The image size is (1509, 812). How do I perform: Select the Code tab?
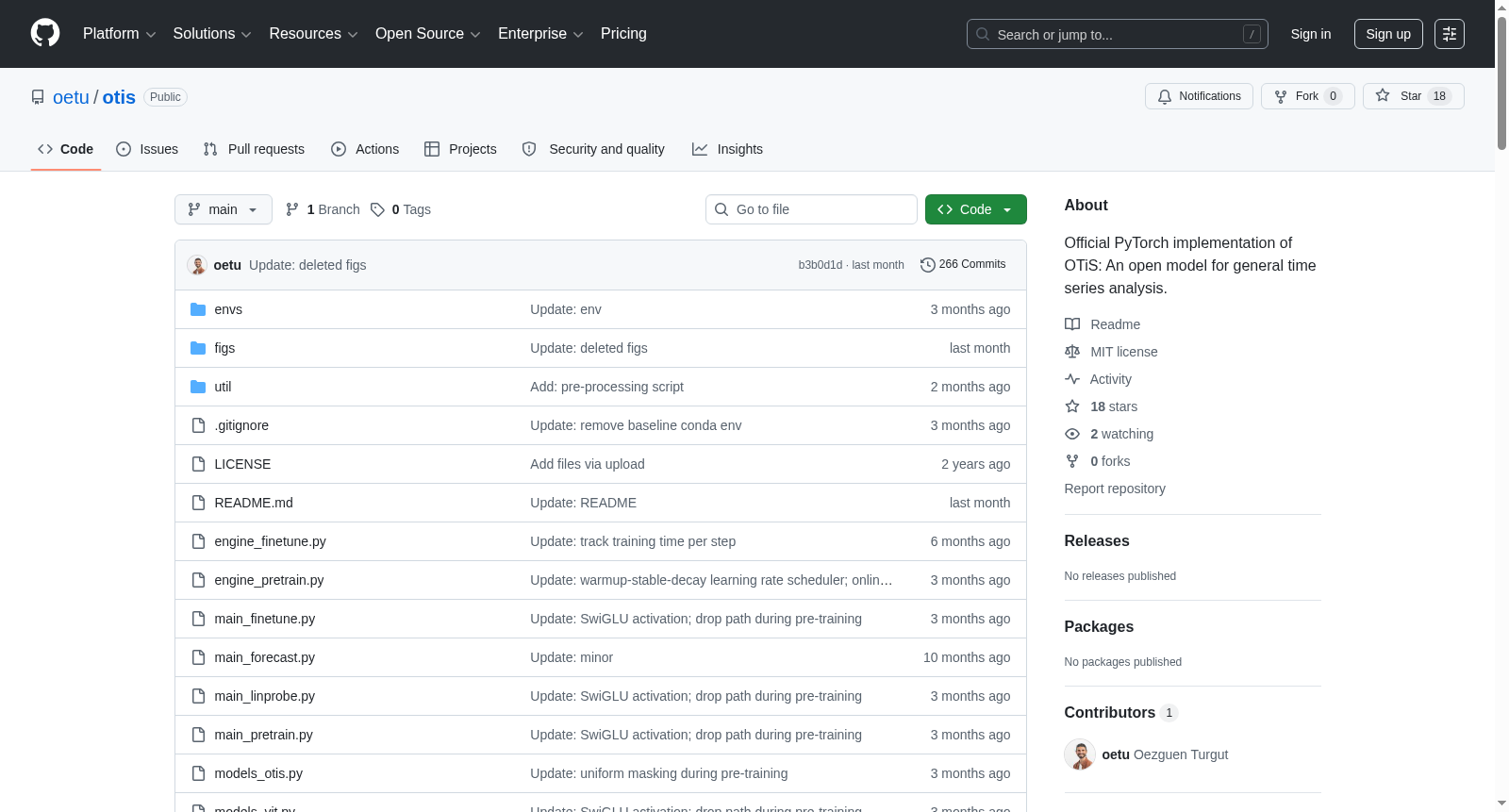click(66, 149)
